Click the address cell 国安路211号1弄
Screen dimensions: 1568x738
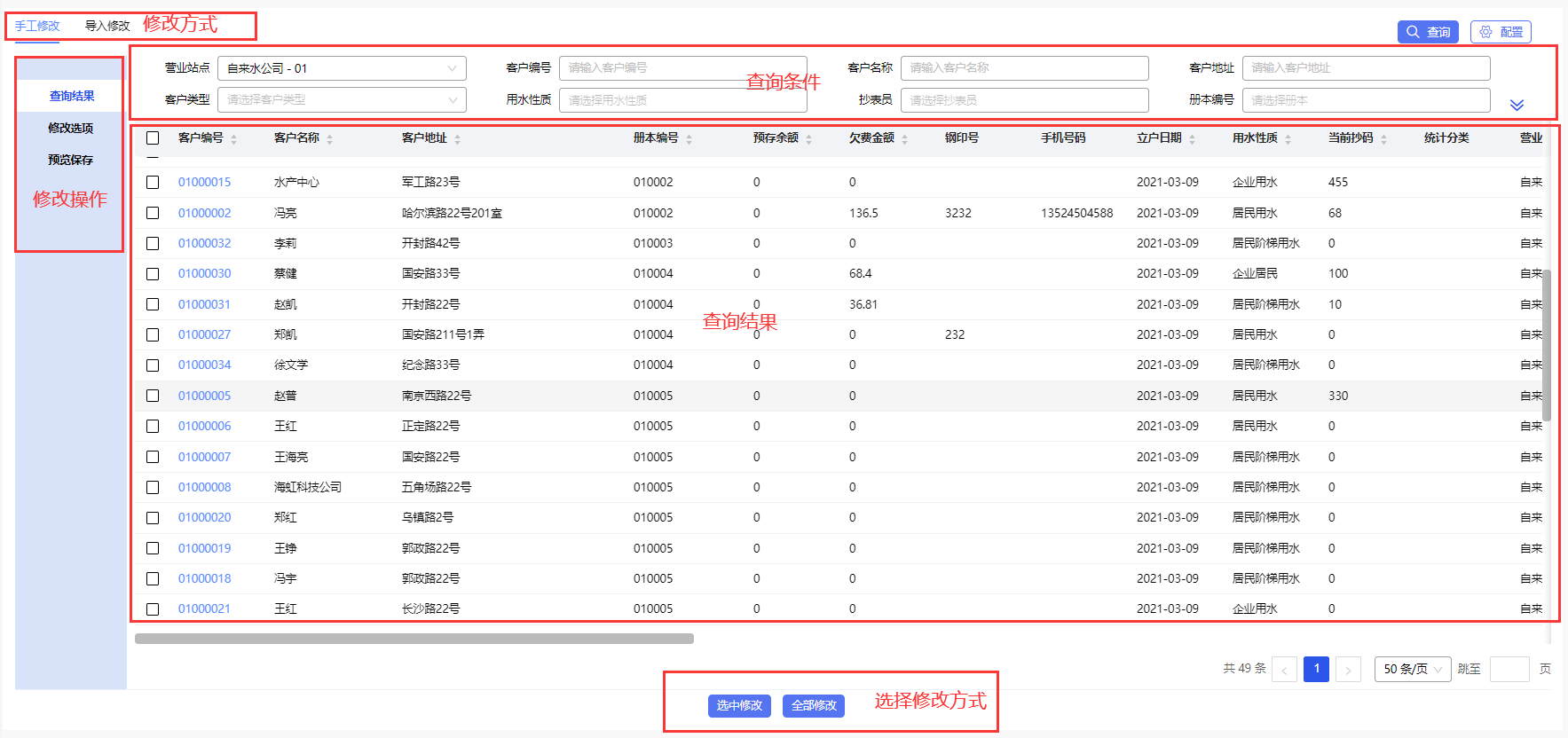pos(443,335)
